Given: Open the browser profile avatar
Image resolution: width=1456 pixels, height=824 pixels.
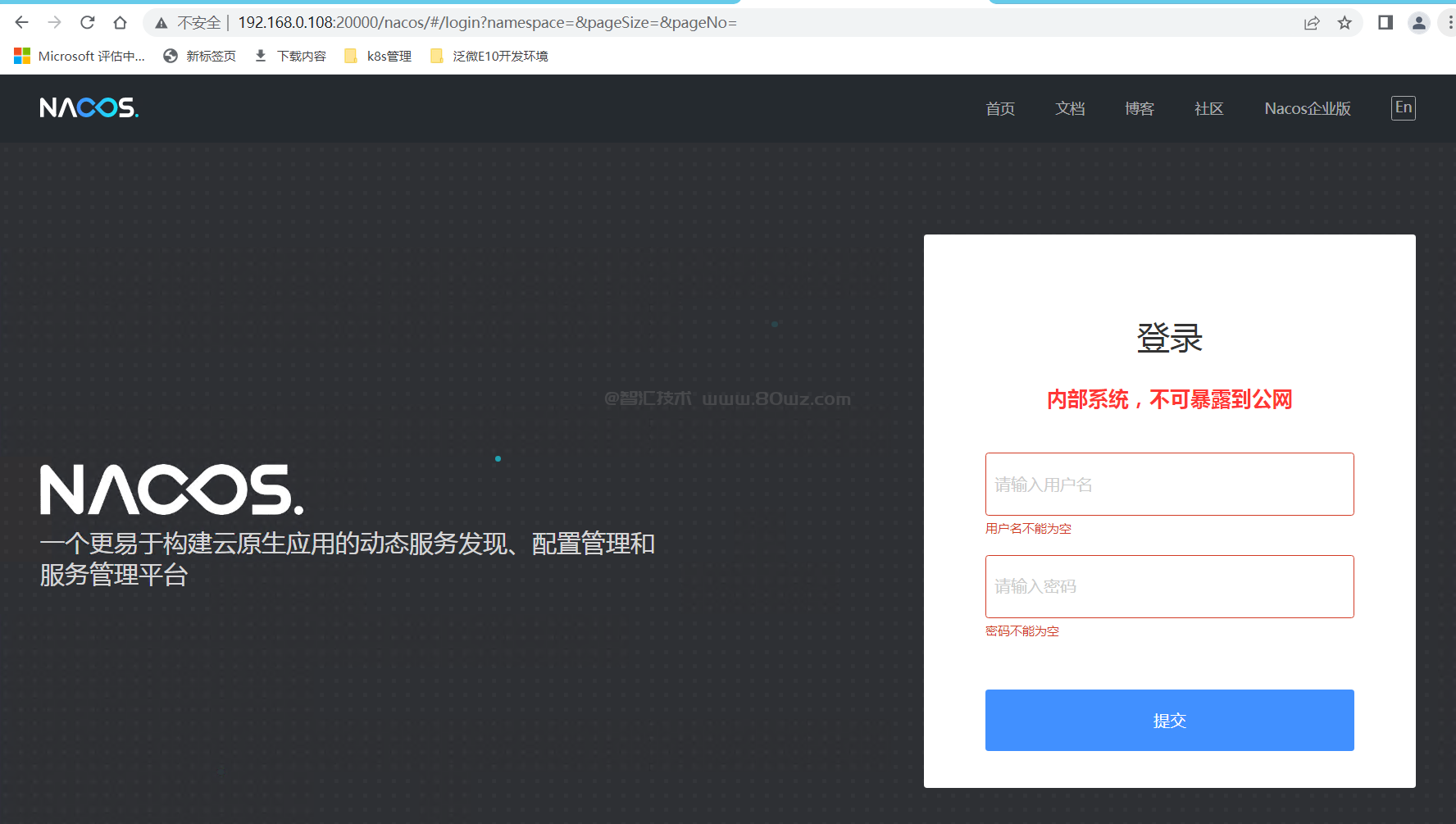Looking at the screenshot, I should [x=1419, y=23].
